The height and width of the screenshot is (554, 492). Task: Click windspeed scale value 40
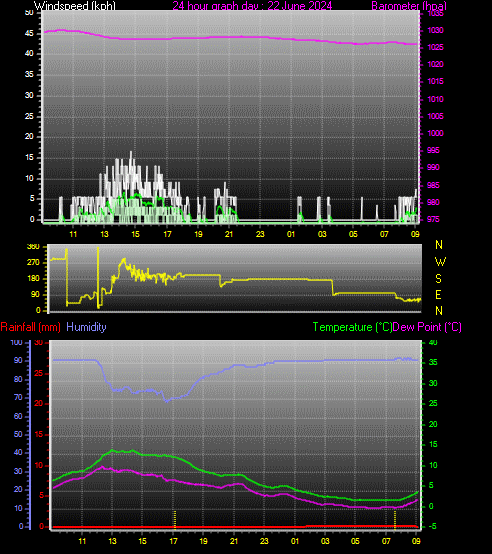tap(29, 53)
